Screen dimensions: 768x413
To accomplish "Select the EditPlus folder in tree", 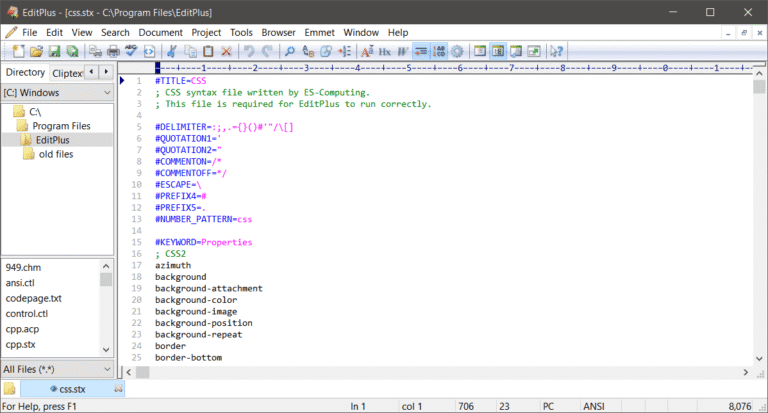I will pyautogui.click(x=52, y=140).
